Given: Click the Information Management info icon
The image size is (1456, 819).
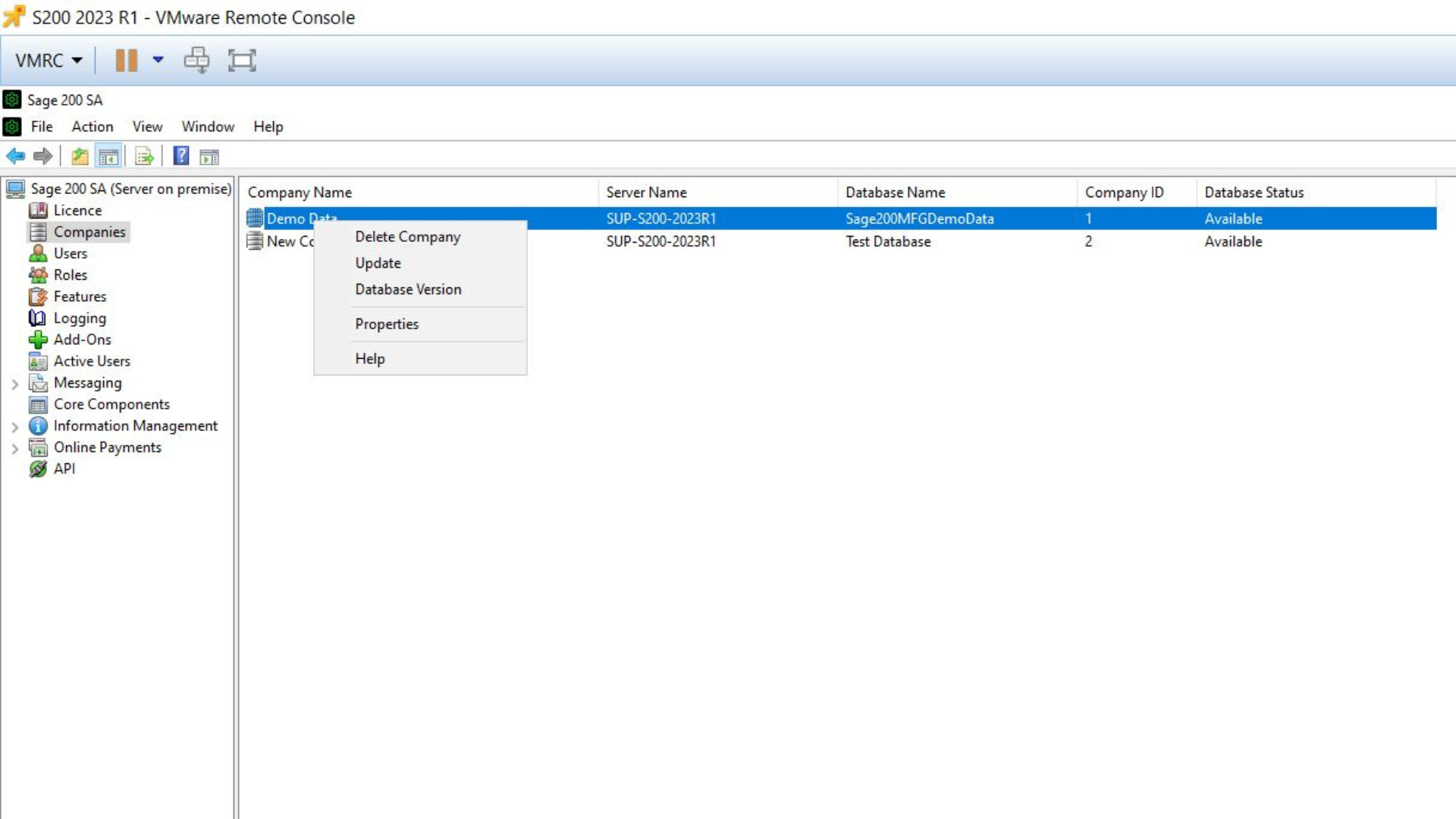Looking at the screenshot, I should click(x=38, y=426).
